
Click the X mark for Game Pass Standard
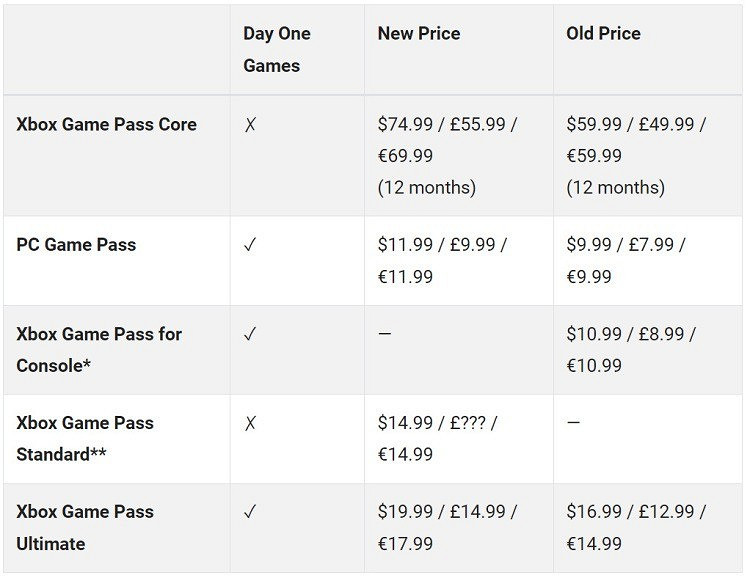tap(250, 423)
